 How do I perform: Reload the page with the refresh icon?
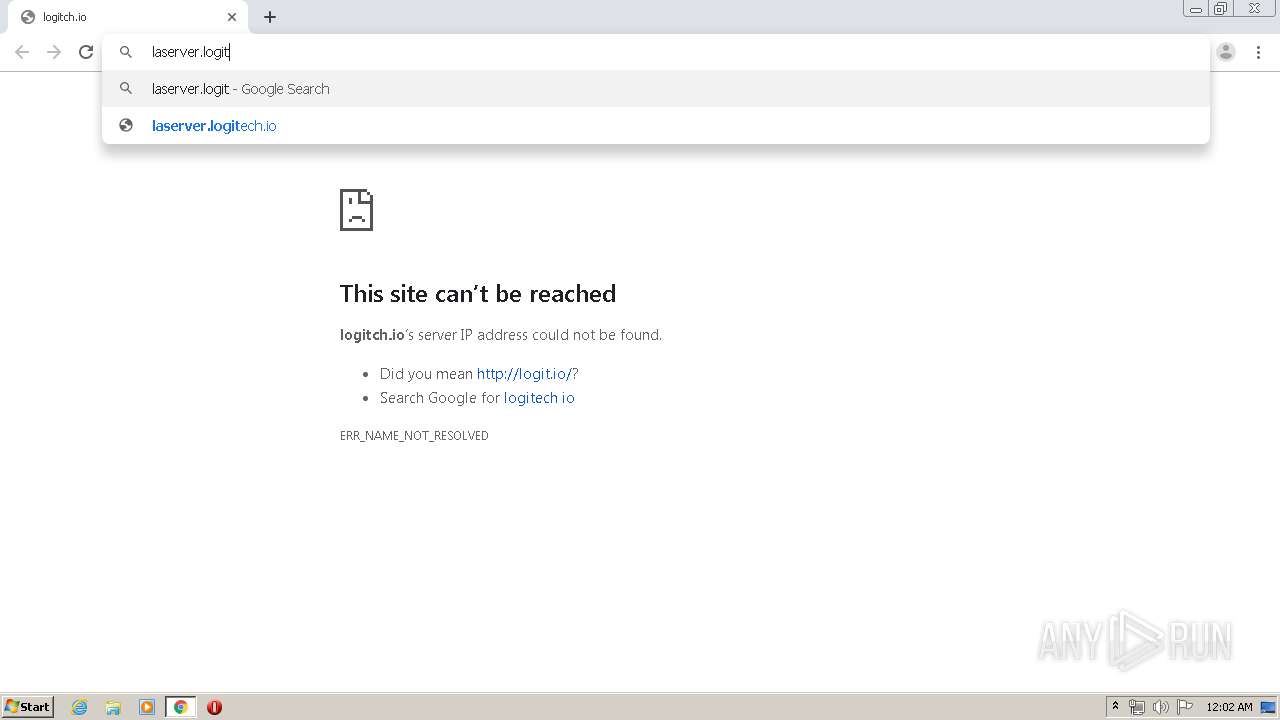click(x=86, y=52)
